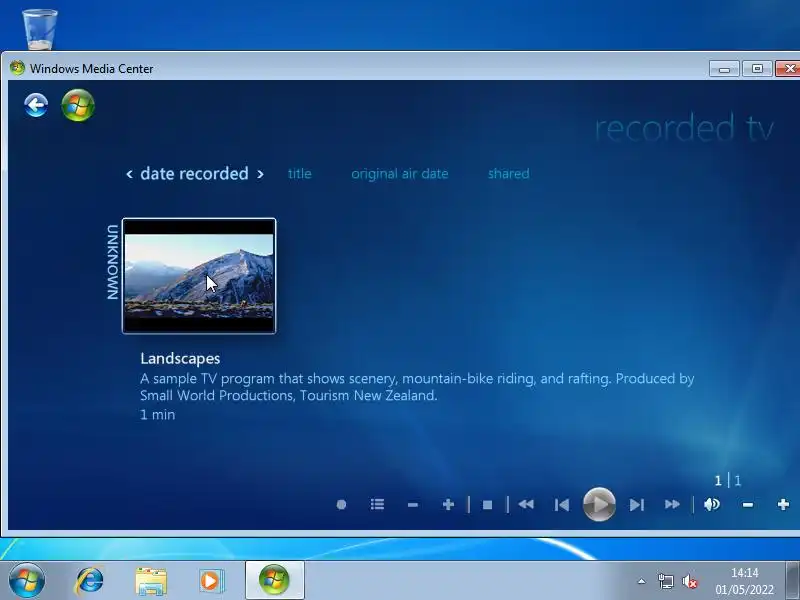Click the Windows Media Center taskbar button
Image resolution: width=800 pixels, height=600 pixels.
point(274,580)
